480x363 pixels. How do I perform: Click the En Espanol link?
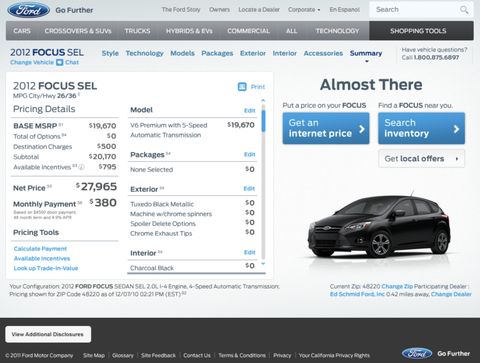point(345,10)
